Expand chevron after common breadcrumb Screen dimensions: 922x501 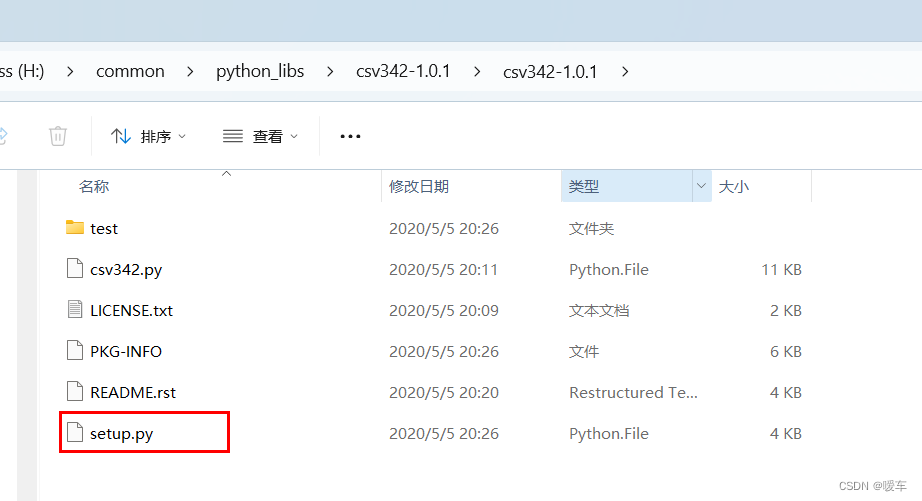pos(190,72)
